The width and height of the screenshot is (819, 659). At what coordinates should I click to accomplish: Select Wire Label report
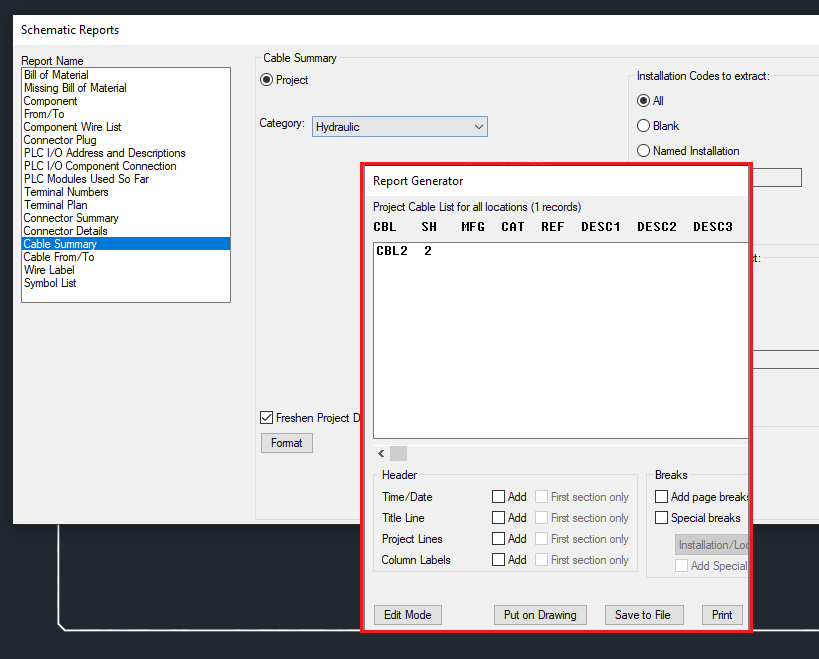point(126,270)
